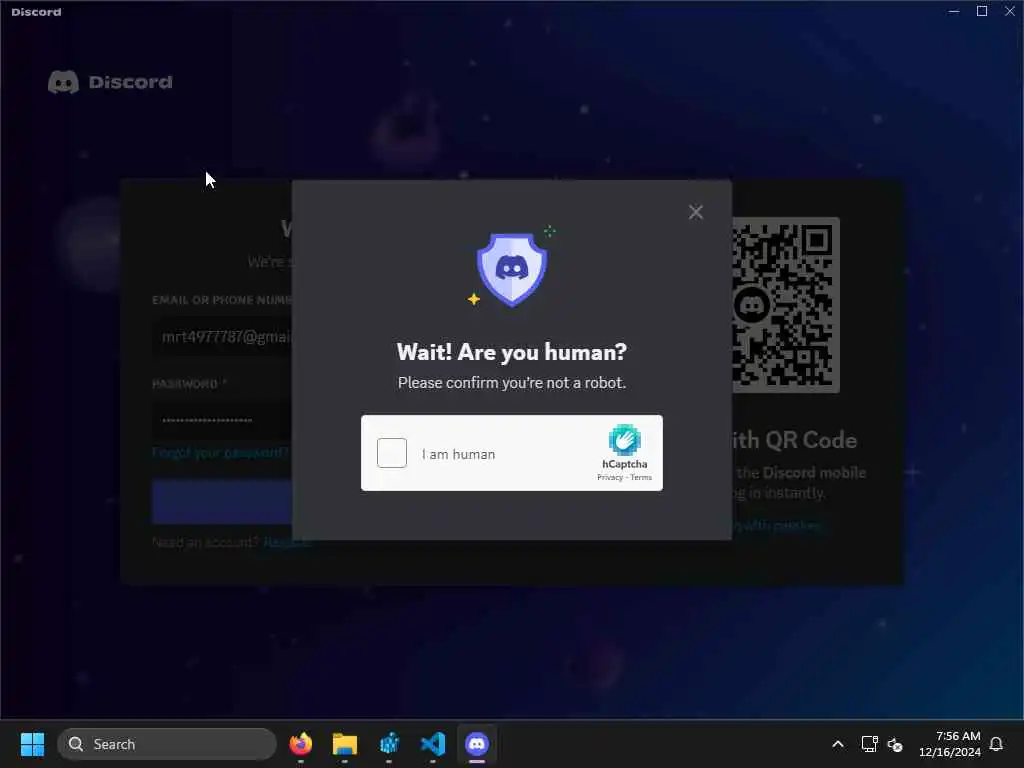This screenshot has height=768, width=1024.
Task: Show hidden system tray icons
Action: 838,744
